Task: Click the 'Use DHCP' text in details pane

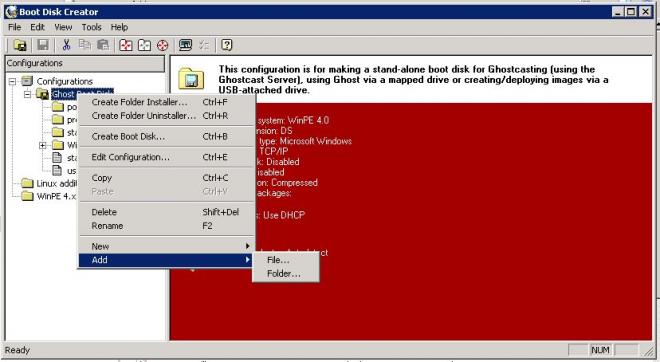Action: 284,215
